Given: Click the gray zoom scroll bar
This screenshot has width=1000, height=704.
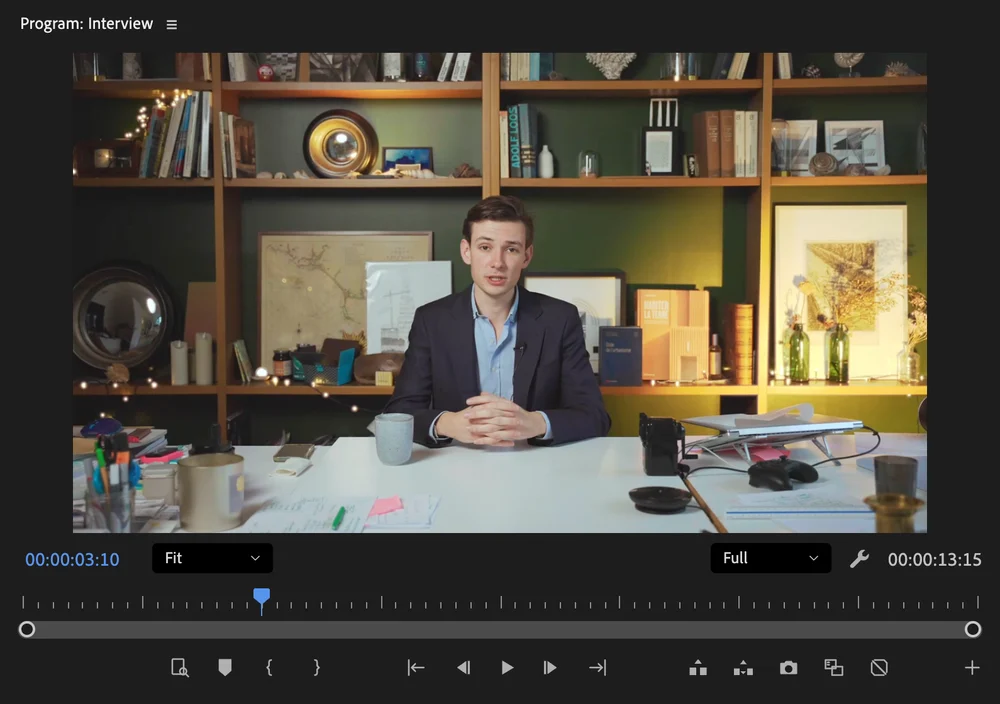Looking at the screenshot, I should point(499,629).
